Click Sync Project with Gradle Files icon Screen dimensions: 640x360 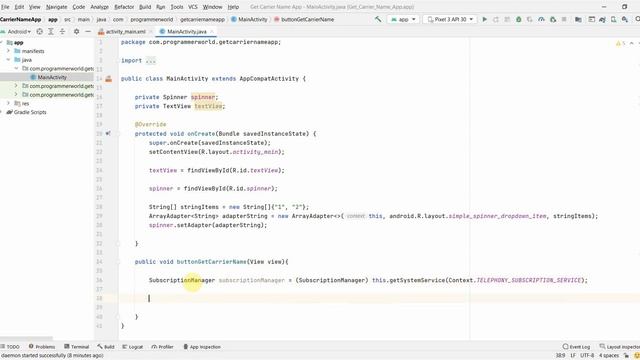pos(602,19)
